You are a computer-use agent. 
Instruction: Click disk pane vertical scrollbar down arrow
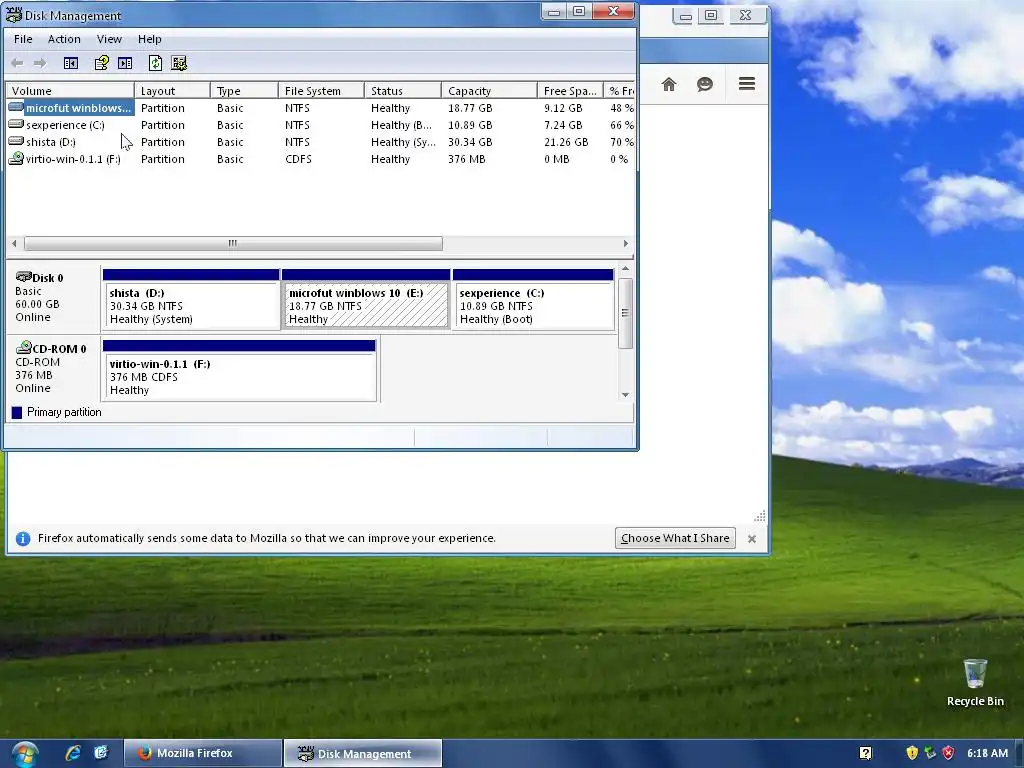pyautogui.click(x=626, y=394)
